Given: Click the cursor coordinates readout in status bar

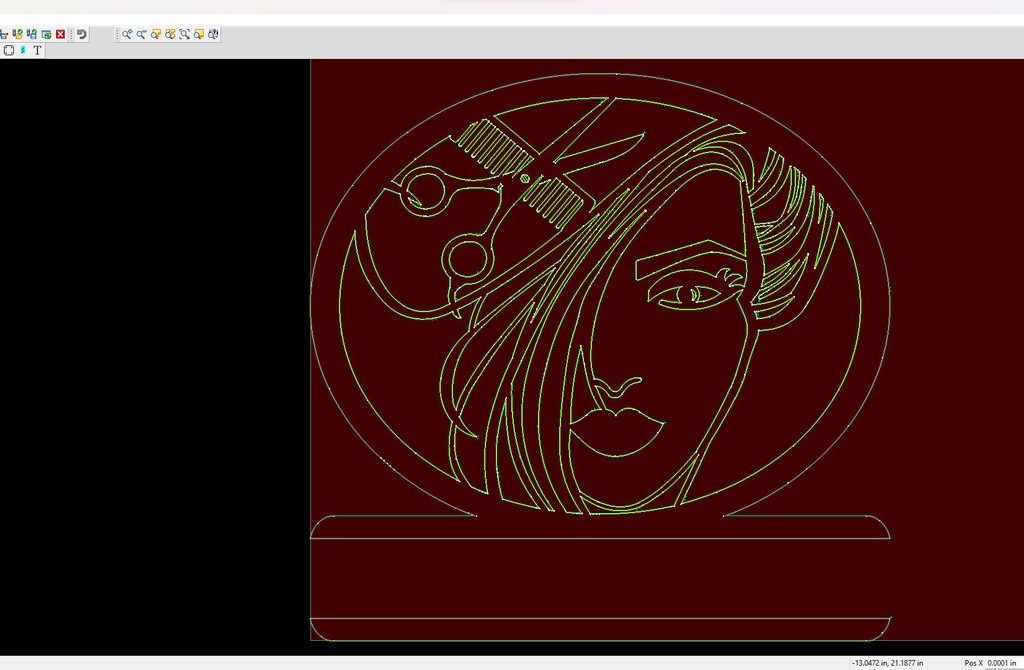Looking at the screenshot, I should click(x=887, y=663).
